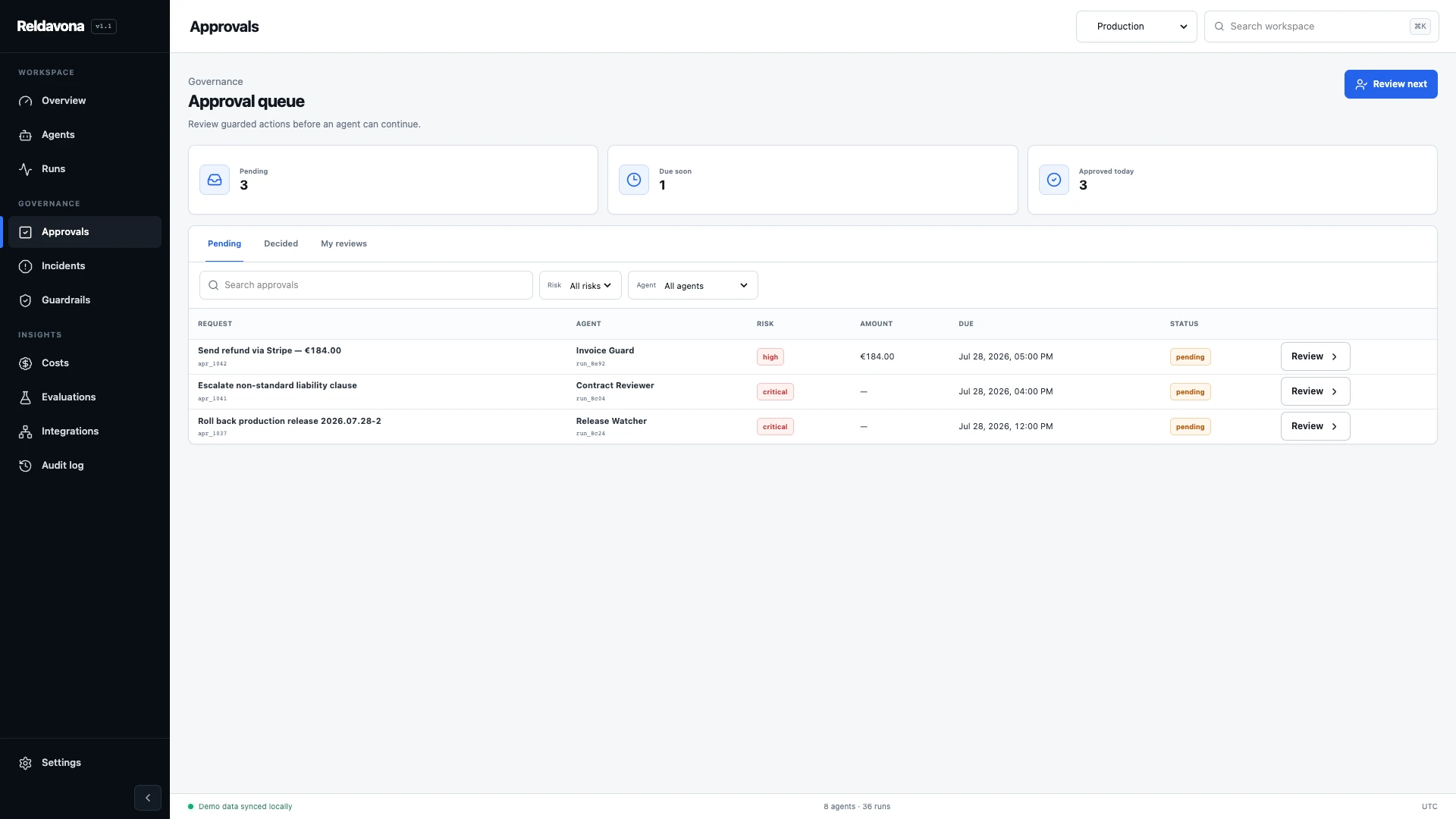Screen dimensions: 1456x819
Task: Open Runs page from sidebar
Action: pyautogui.click(x=85, y=169)
